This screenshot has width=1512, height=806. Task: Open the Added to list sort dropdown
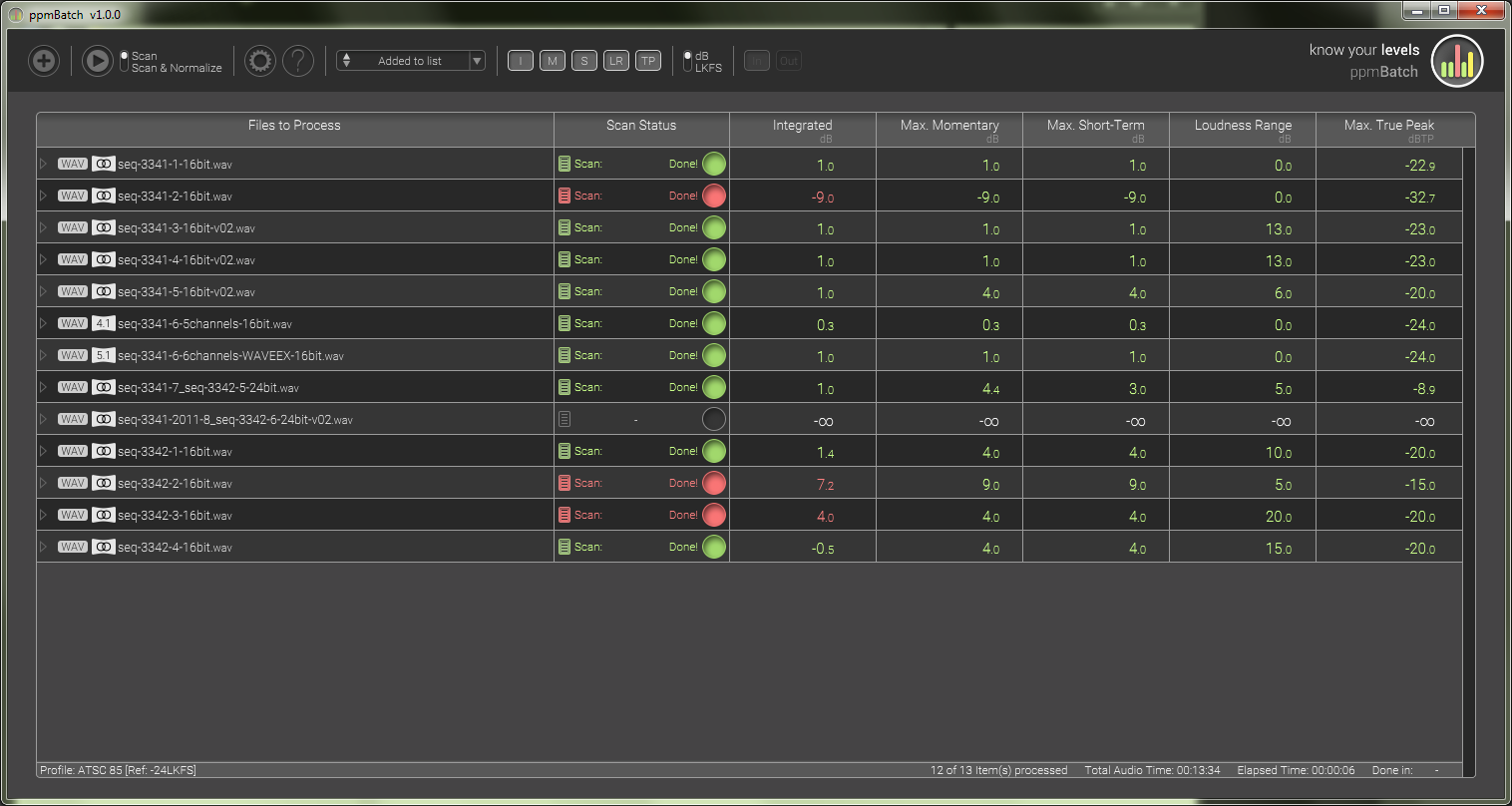point(410,60)
